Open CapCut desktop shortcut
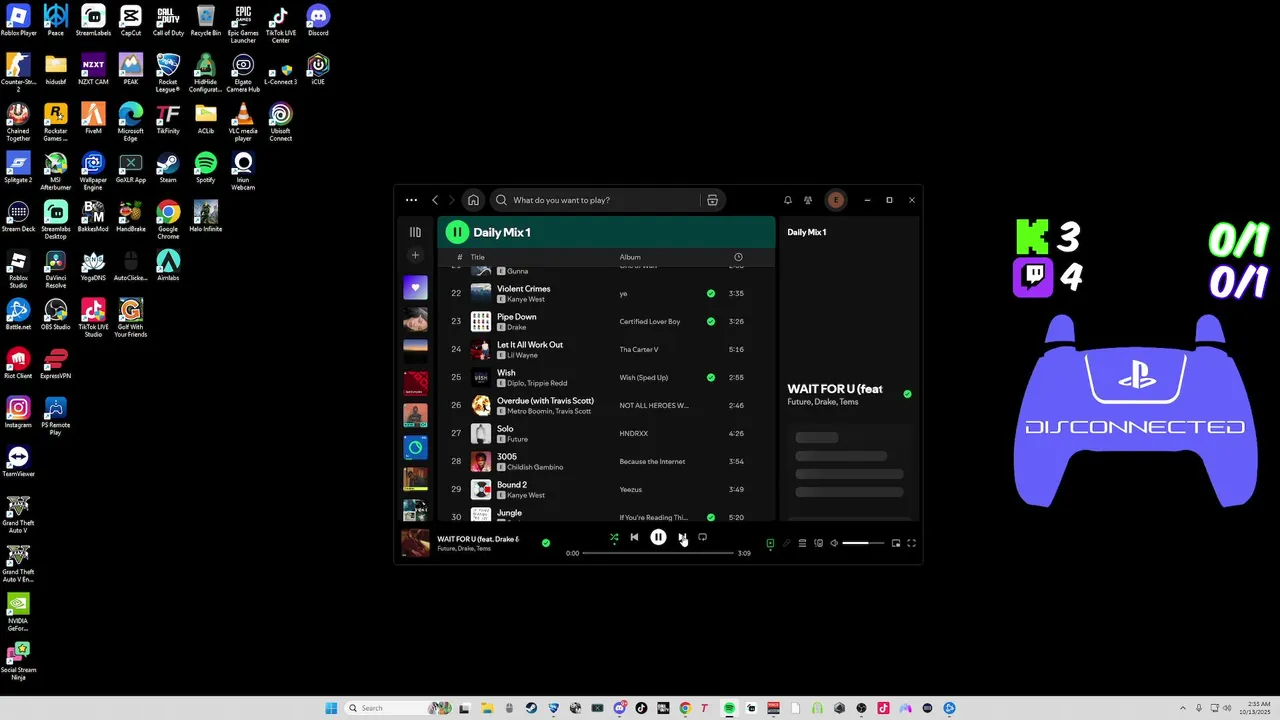This screenshot has width=1280, height=720. [x=131, y=20]
